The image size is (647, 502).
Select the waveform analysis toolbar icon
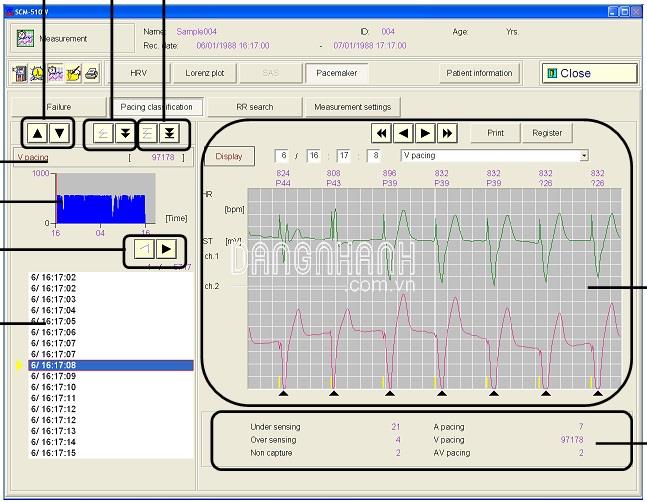(55, 73)
